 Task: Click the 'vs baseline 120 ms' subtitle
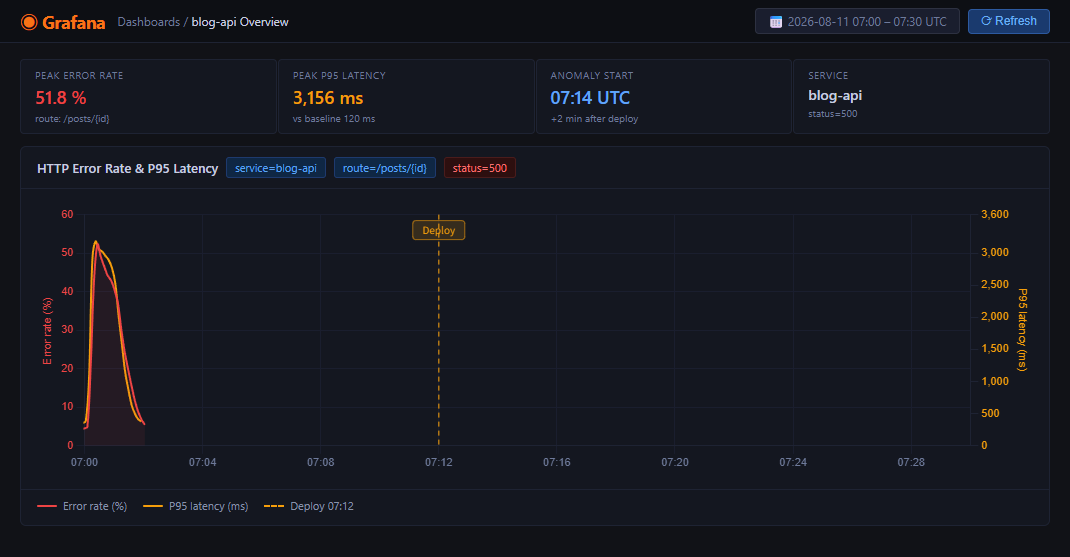334,119
